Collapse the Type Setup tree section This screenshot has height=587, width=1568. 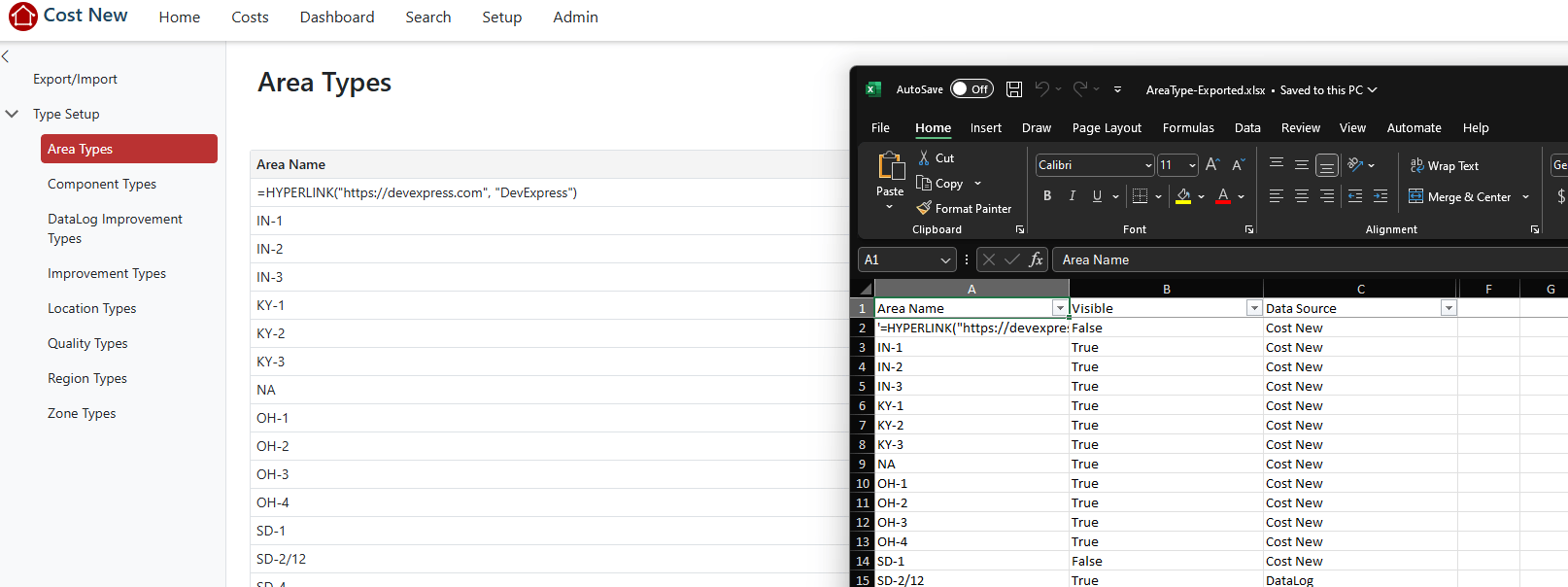(13, 114)
